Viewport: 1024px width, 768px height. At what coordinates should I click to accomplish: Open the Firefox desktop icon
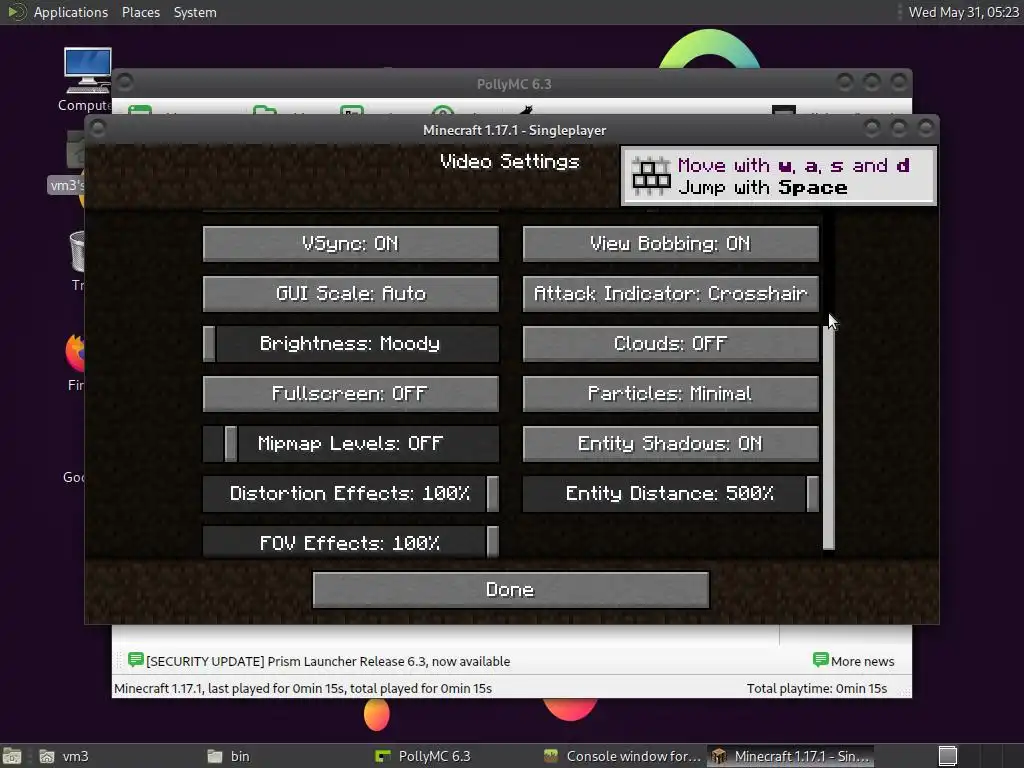point(76,361)
